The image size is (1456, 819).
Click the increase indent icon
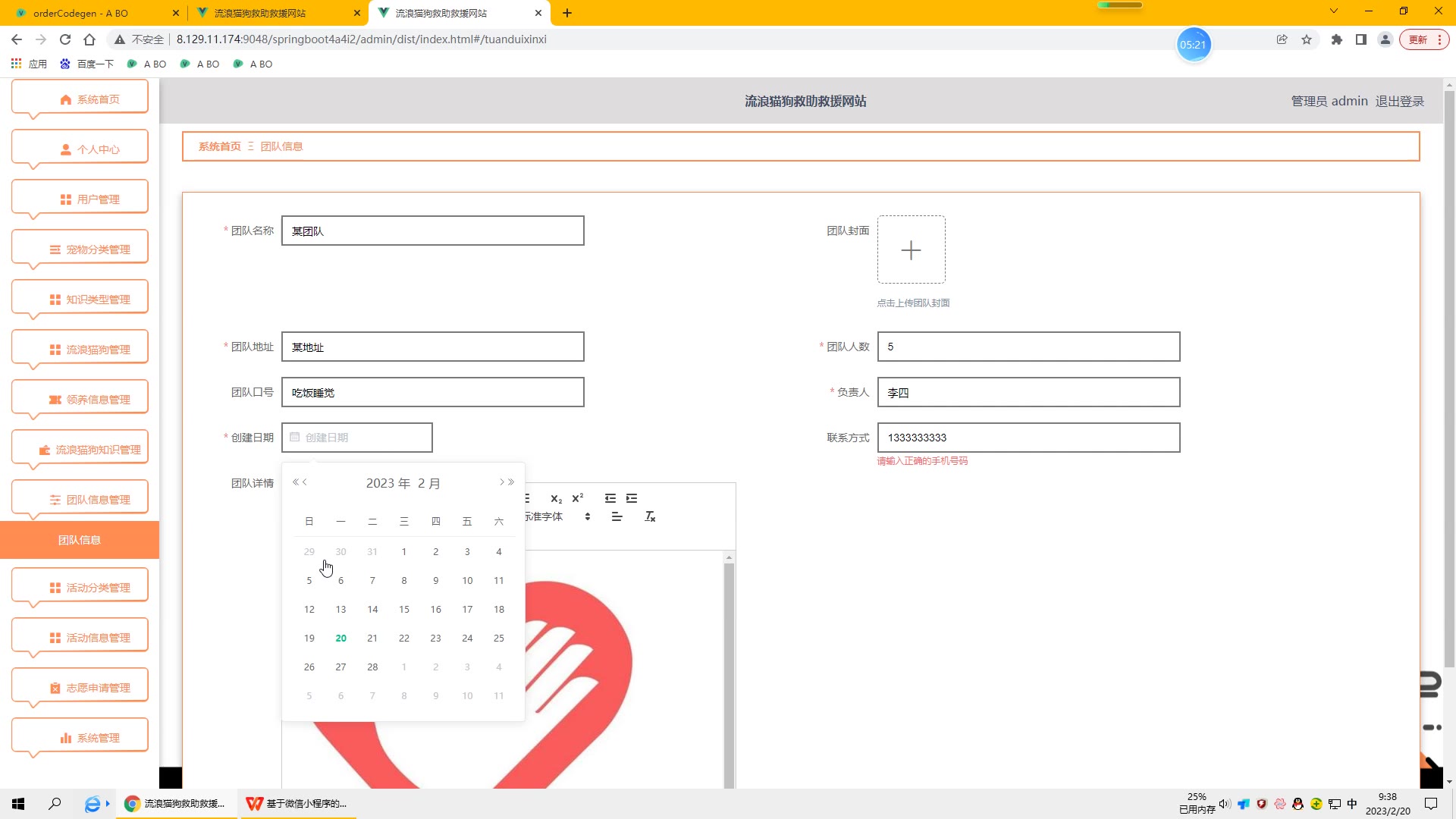tap(632, 498)
